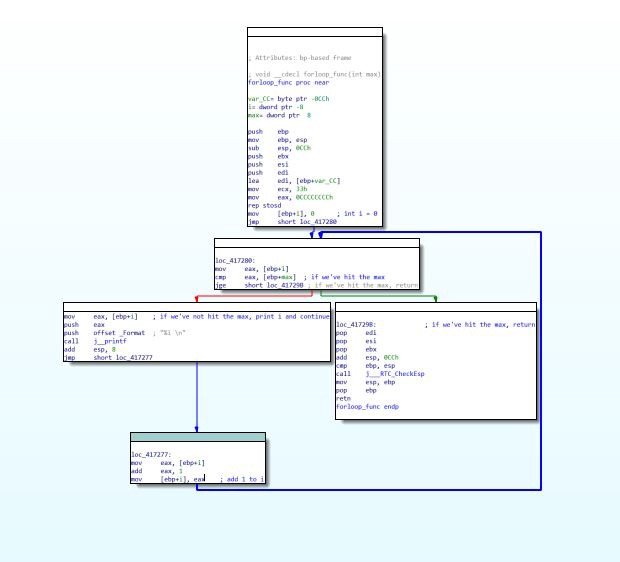Screen dimensions: 620x562
Task: Select the 'loc_417298:' label
Action: [x=356, y=325]
